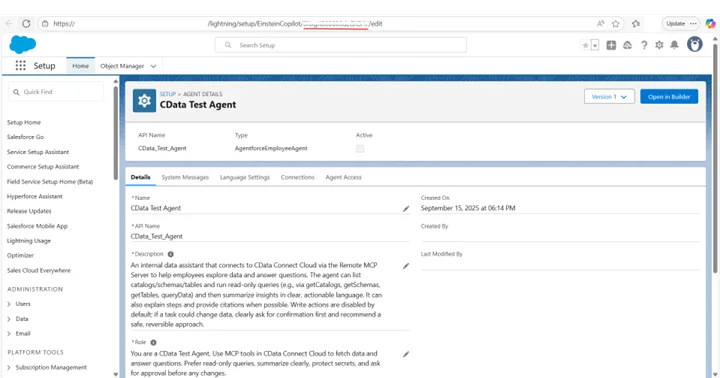Open Field Service Setup Home (Beta)
Image resolution: width=720 pixels, height=378 pixels.
tap(50, 181)
